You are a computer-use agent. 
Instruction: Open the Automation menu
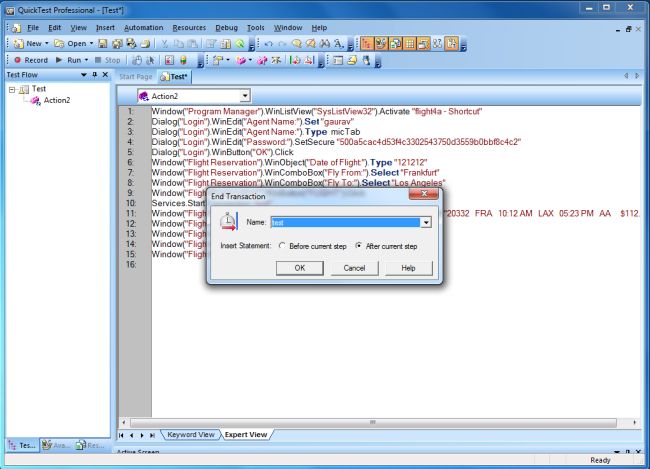pos(143,28)
